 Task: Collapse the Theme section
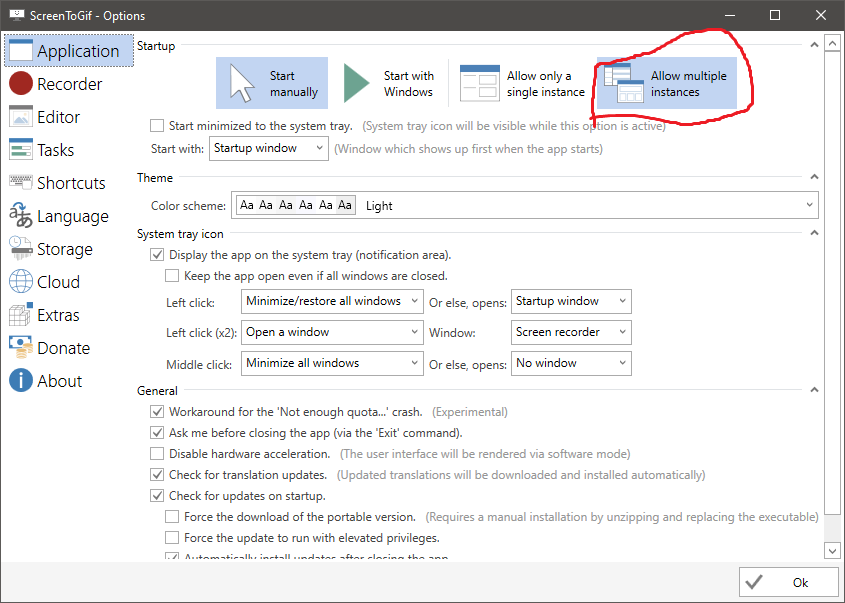[813, 177]
